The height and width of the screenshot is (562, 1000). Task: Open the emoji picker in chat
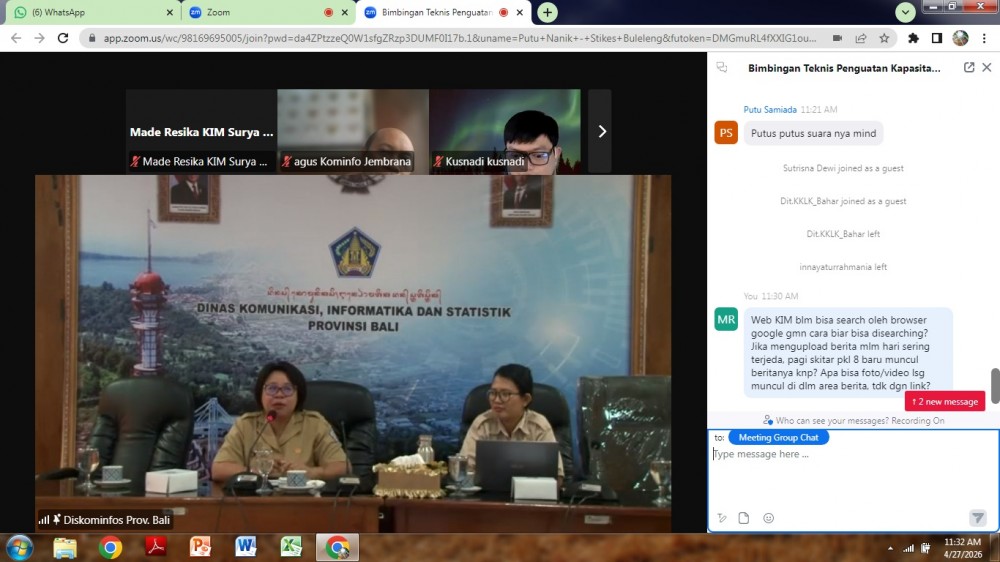pyautogui.click(x=768, y=518)
